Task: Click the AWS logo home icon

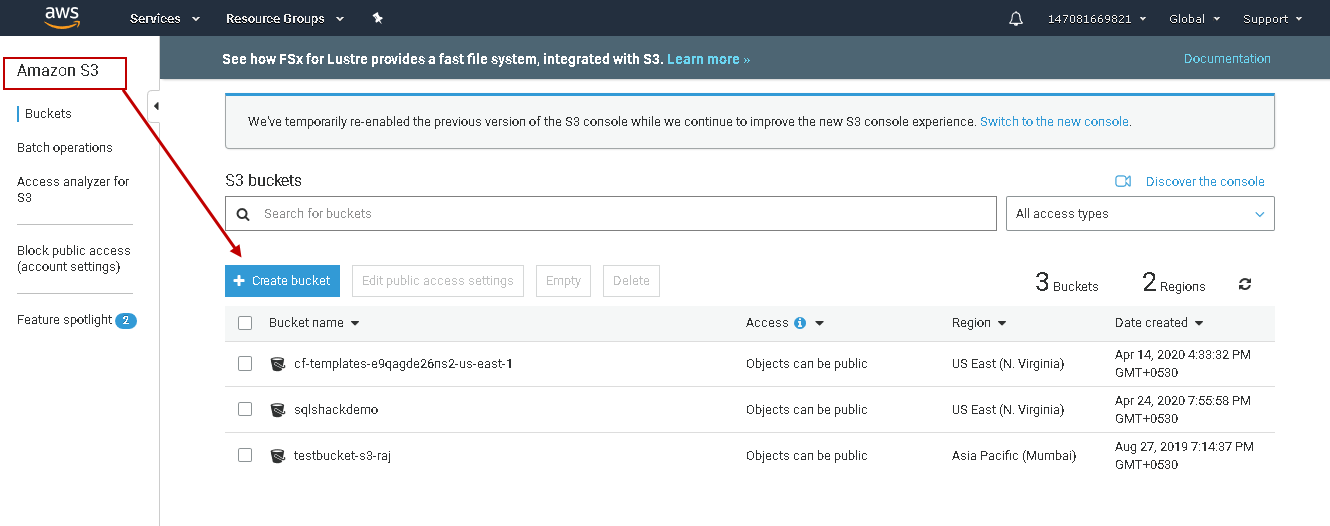Action: 62,18
